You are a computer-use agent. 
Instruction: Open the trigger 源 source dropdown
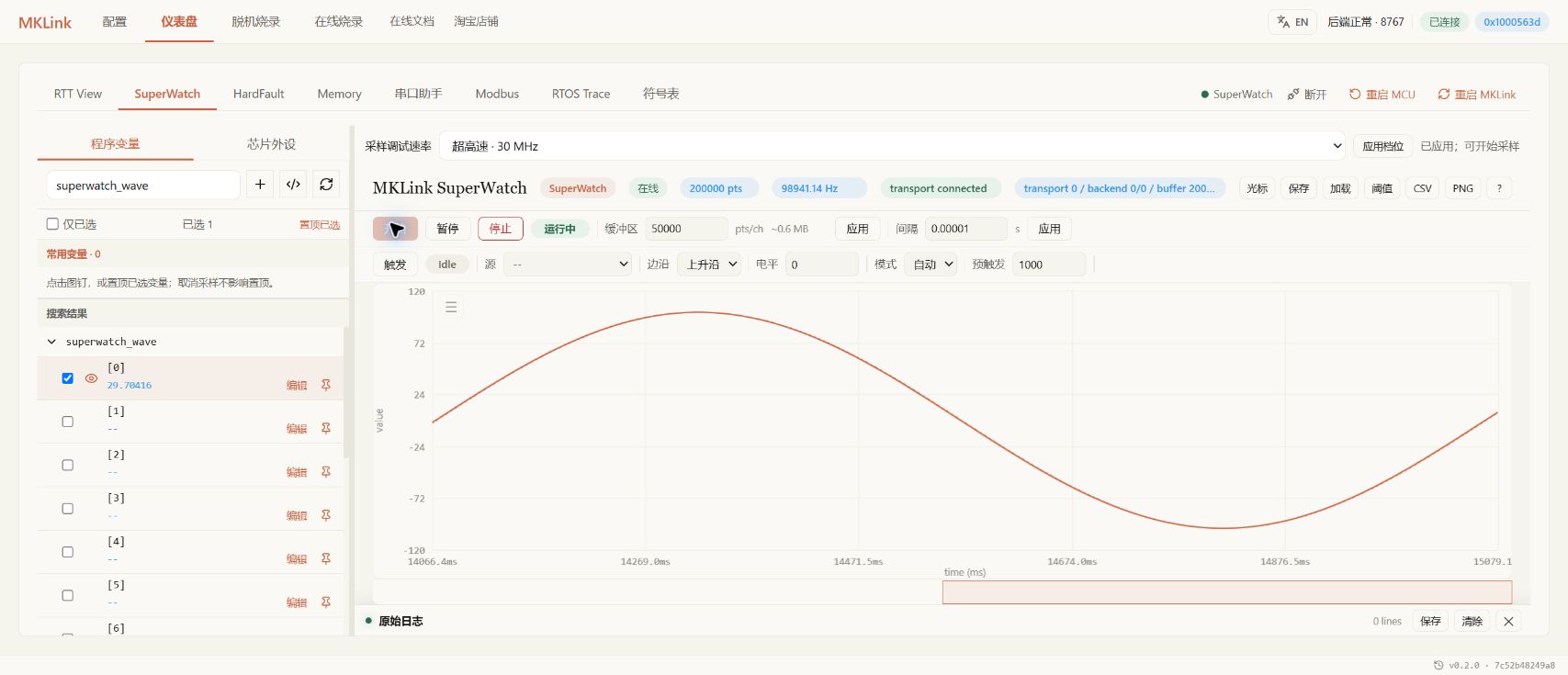pyautogui.click(x=569, y=264)
